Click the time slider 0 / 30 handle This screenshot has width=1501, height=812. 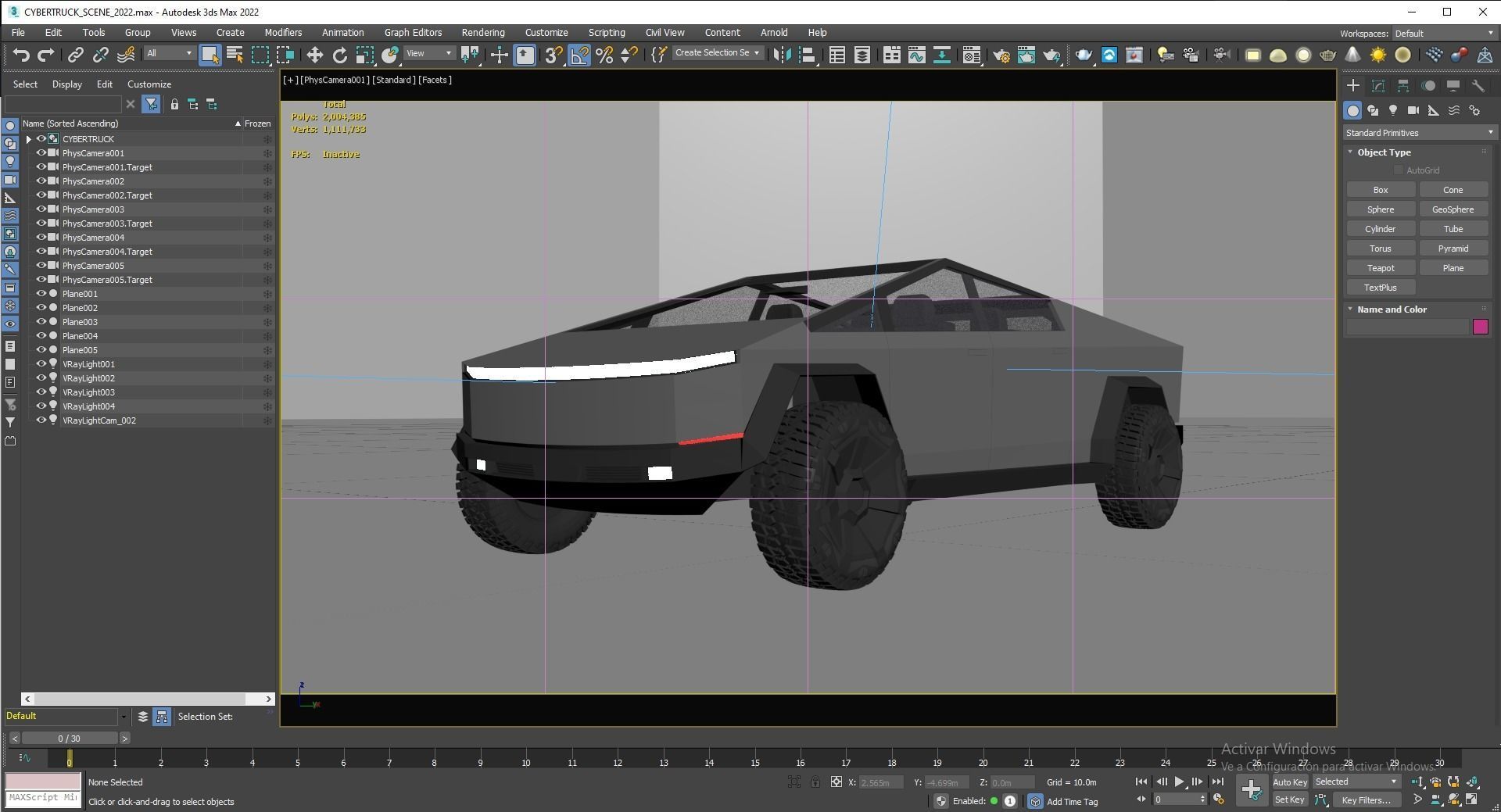click(x=70, y=739)
